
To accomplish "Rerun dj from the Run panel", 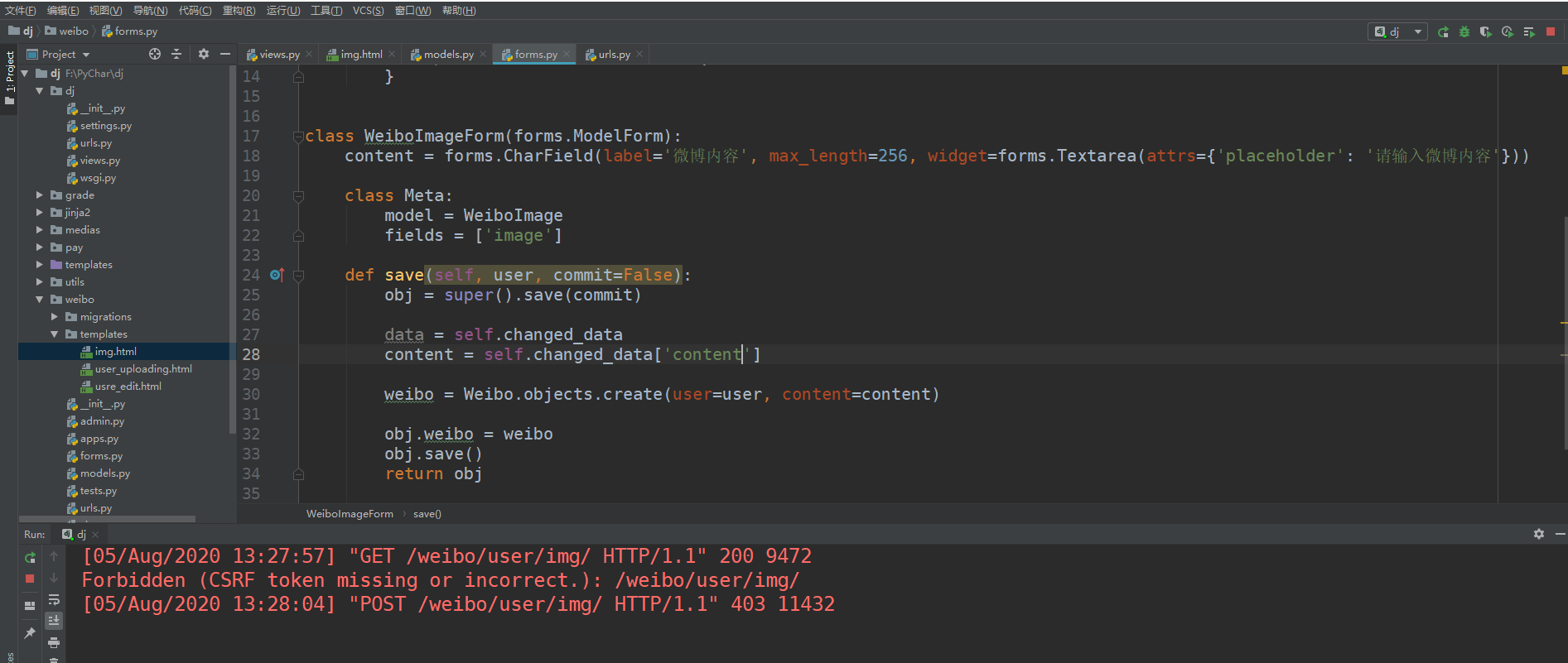I will point(30,557).
